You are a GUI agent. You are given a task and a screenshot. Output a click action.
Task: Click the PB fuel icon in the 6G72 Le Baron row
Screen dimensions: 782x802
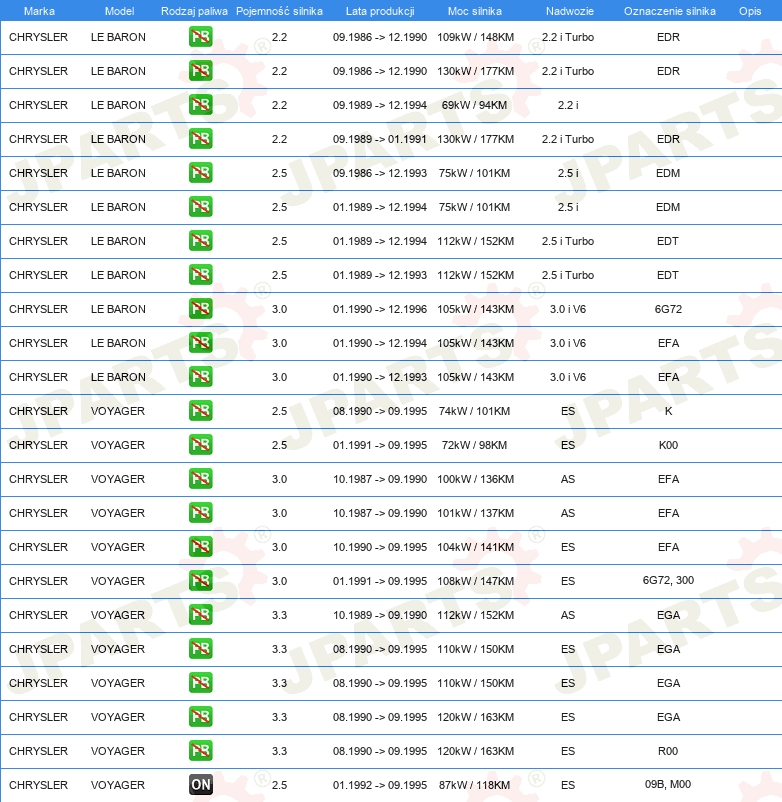point(201,309)
